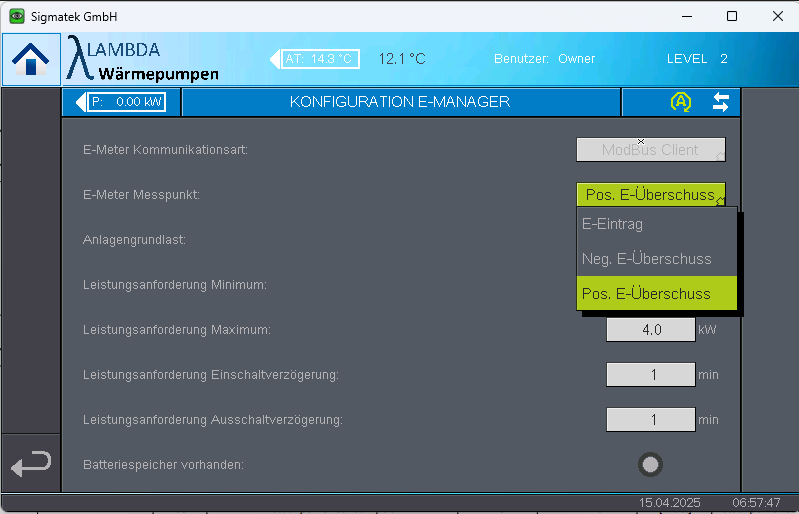The height and width of the screenshot is (514, 799).
Task: Maximize the Sigmatek GmbH window
Action: pos(732,16)
